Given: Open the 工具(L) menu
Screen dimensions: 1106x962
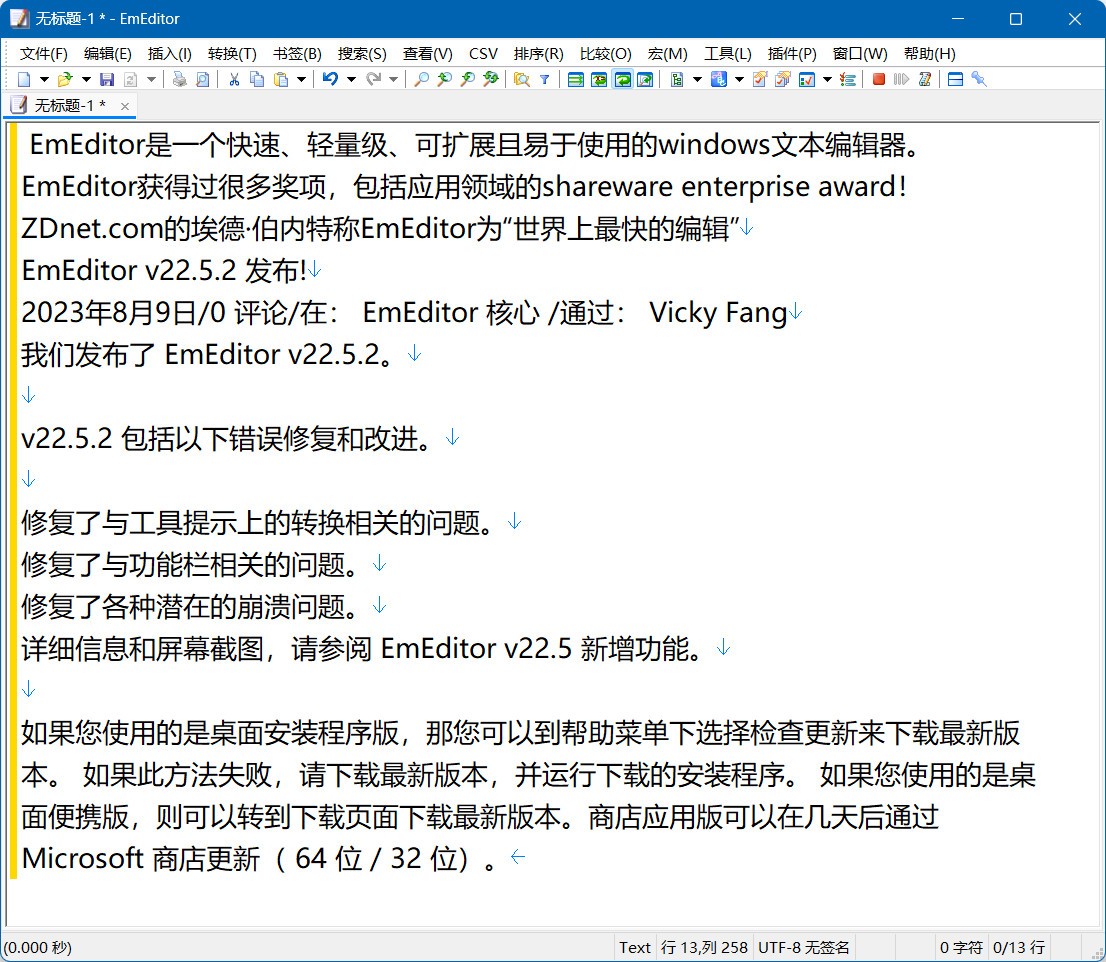Looking at the screenshot, I should click(728, 54).
